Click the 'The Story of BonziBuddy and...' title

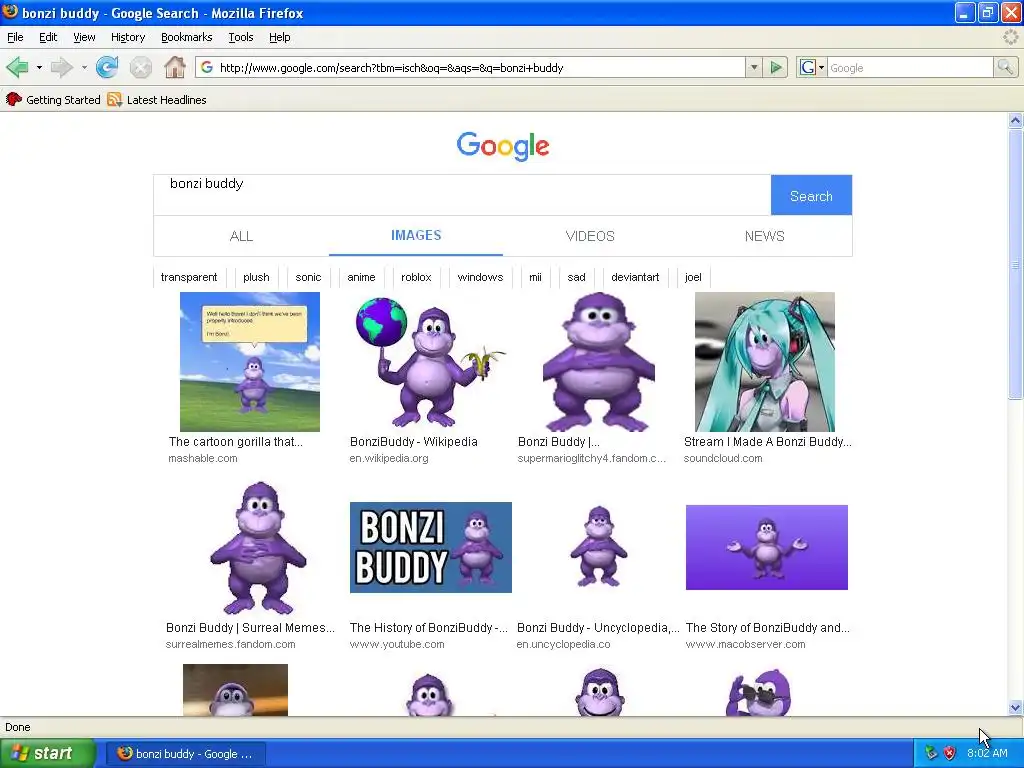click(x=767, y=628)
